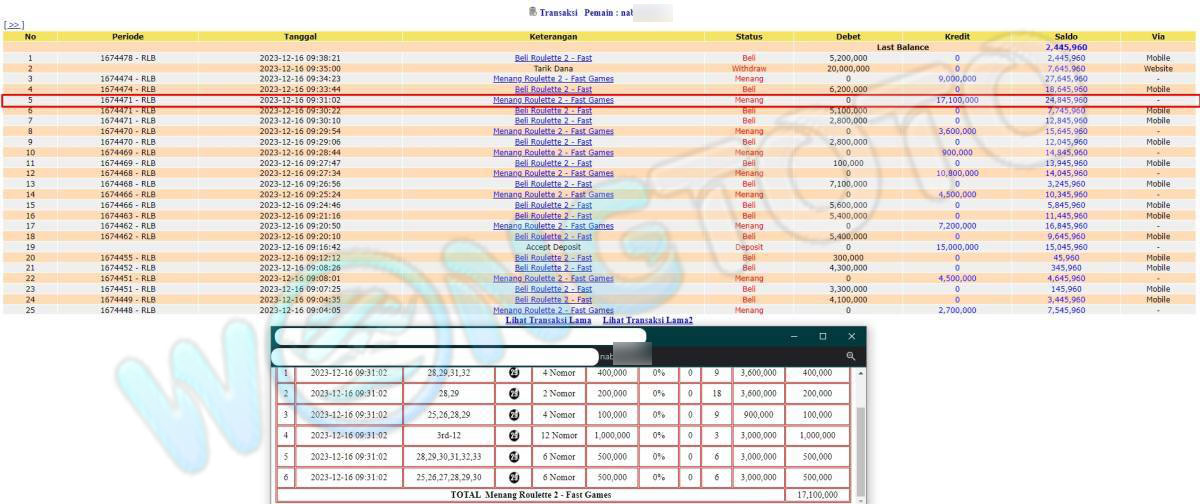Open Menang Roulette 2 - Fast Games in row 5
The width and height of the screenshot is (1200, 504).
[553, 100]
